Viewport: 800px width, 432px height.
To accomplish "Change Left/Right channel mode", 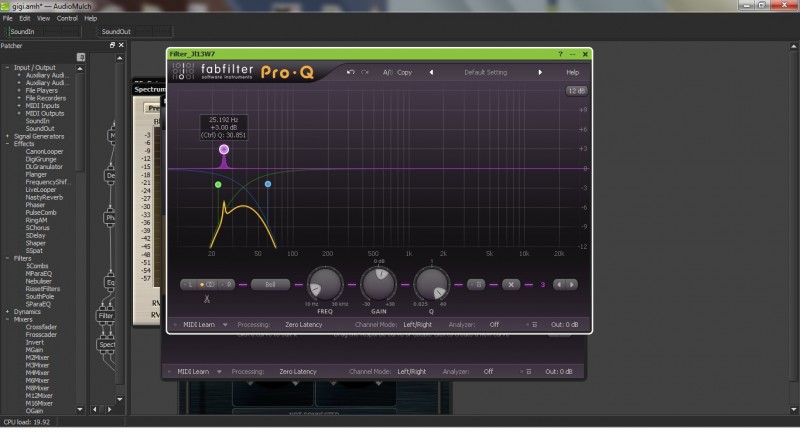I will coord(417,324).
